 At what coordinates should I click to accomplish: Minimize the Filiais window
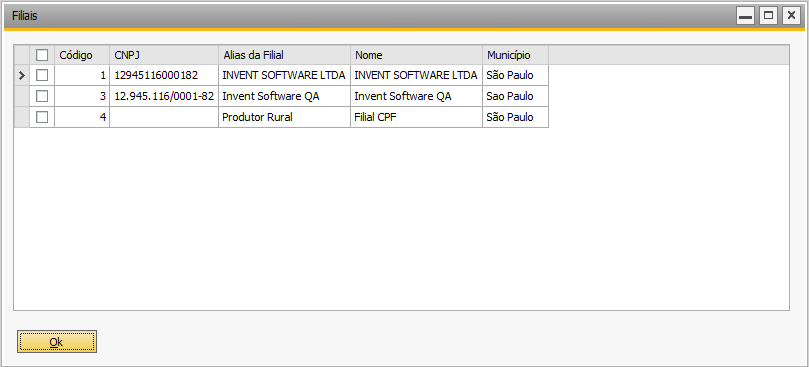(745, 16)
